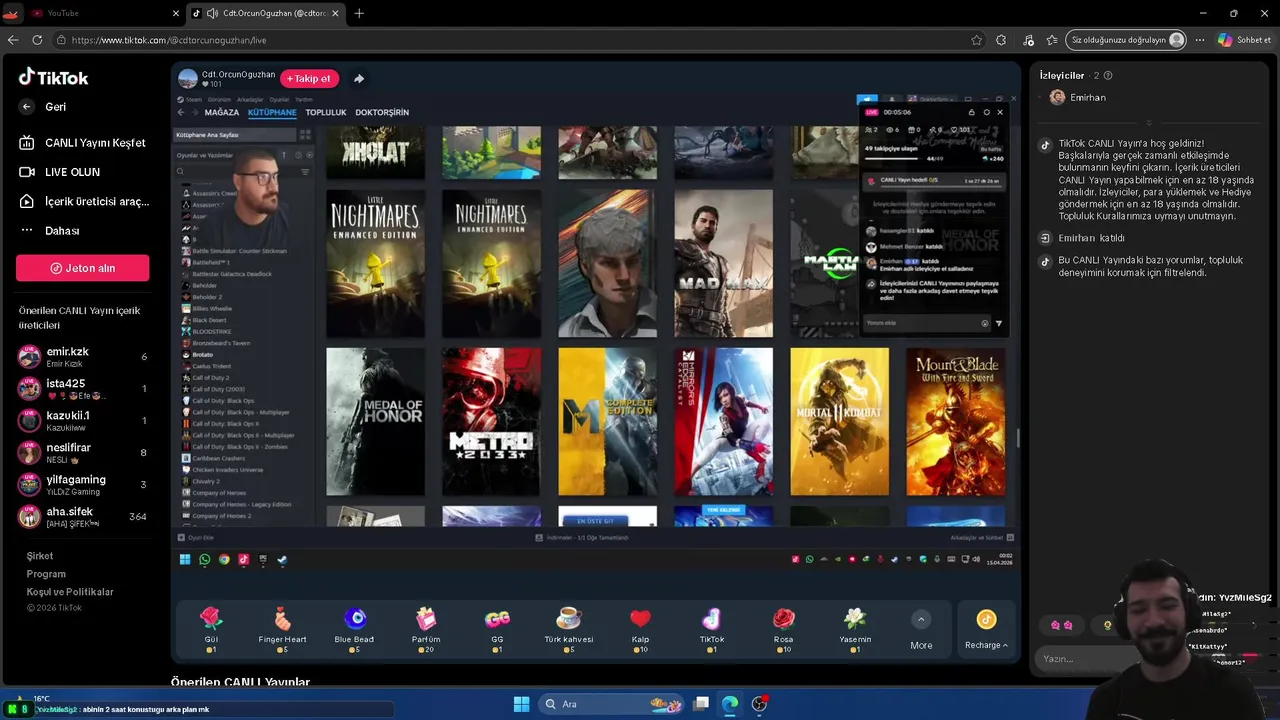The image size is (1280, 720).
Task: Open İçerik üreticisi araçları menu
Action: point(83,201)
